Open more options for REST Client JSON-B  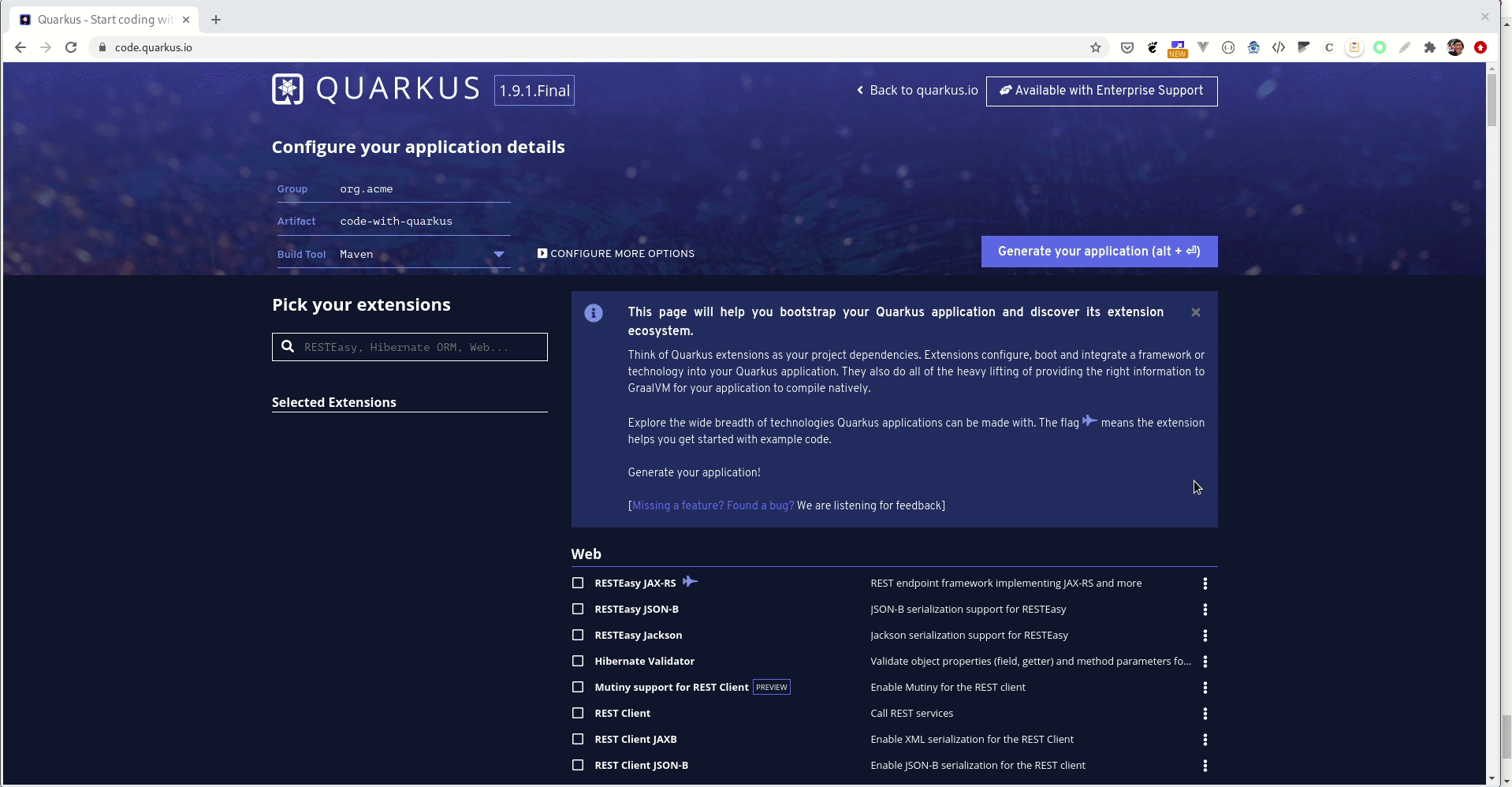[x=1205, y=766]
